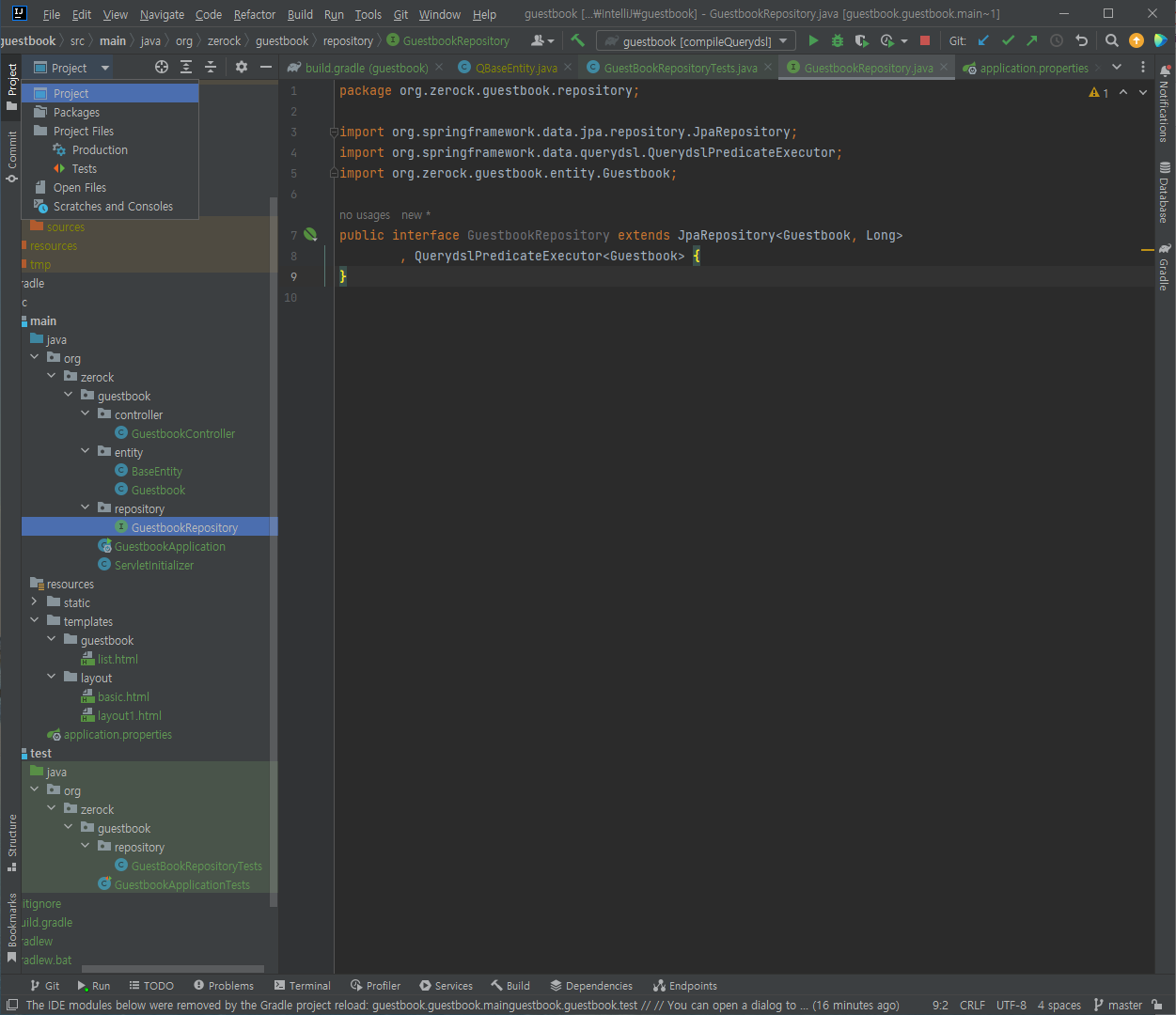Viewport: 1176px width, 1015px height.
Task: Open the Project view mode dropdown
Action: [x=72, y=68]
